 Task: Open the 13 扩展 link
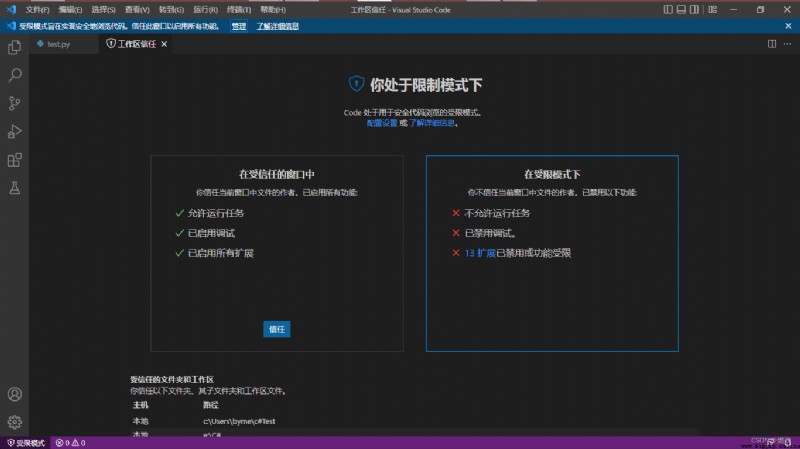480,253
